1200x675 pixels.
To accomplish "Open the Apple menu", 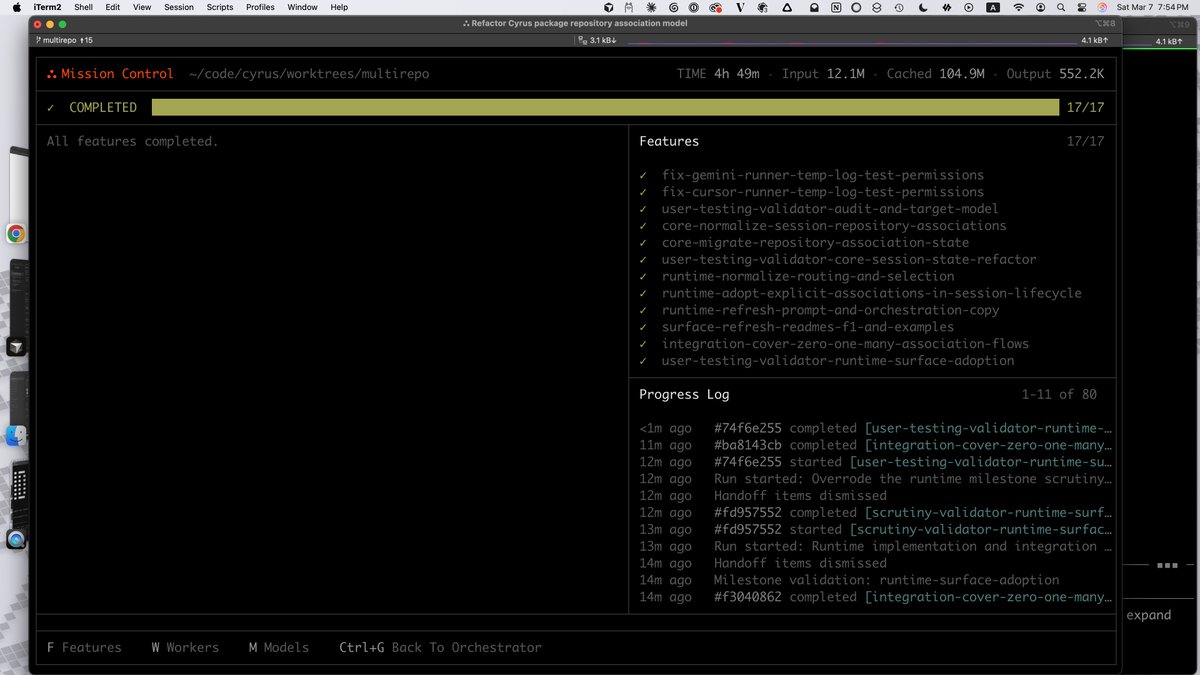I will 17,7.
